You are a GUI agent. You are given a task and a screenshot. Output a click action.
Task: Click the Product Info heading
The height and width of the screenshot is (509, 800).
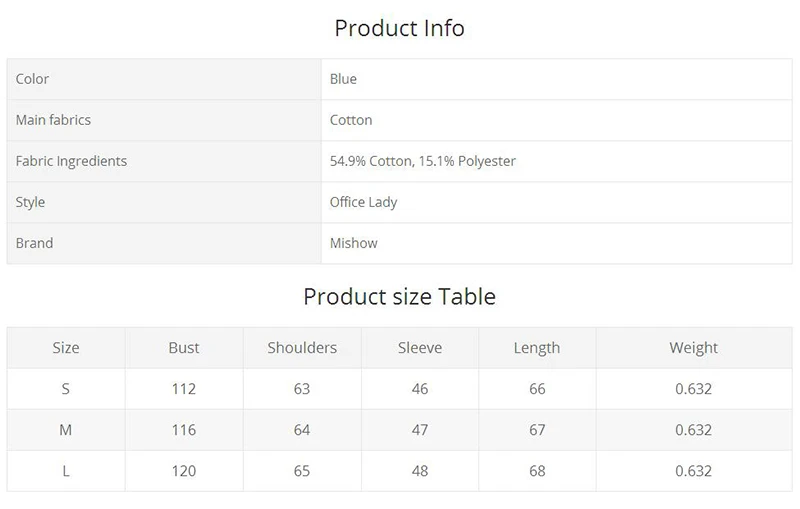click(399, 28)
